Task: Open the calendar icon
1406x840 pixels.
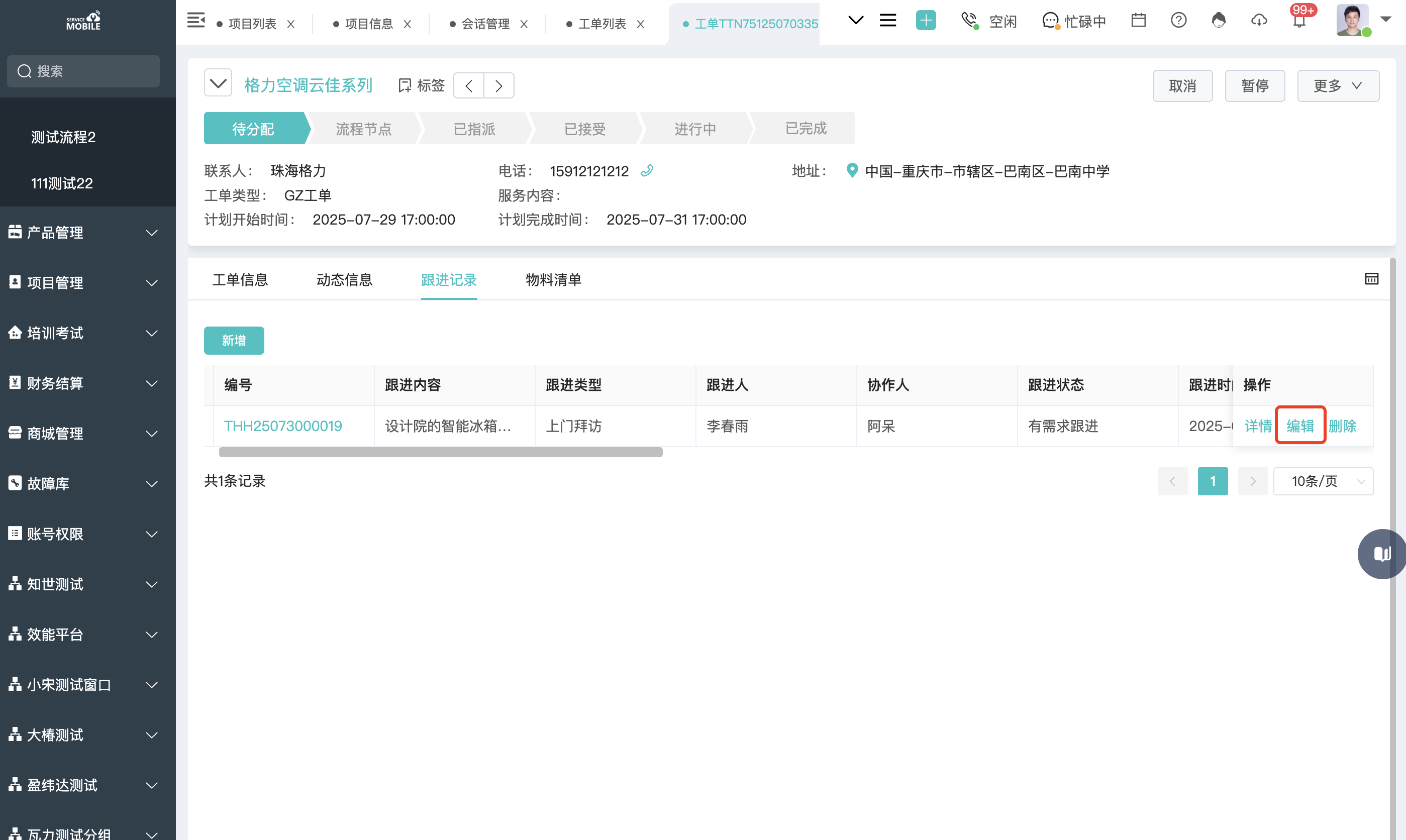Action: 1138,21
